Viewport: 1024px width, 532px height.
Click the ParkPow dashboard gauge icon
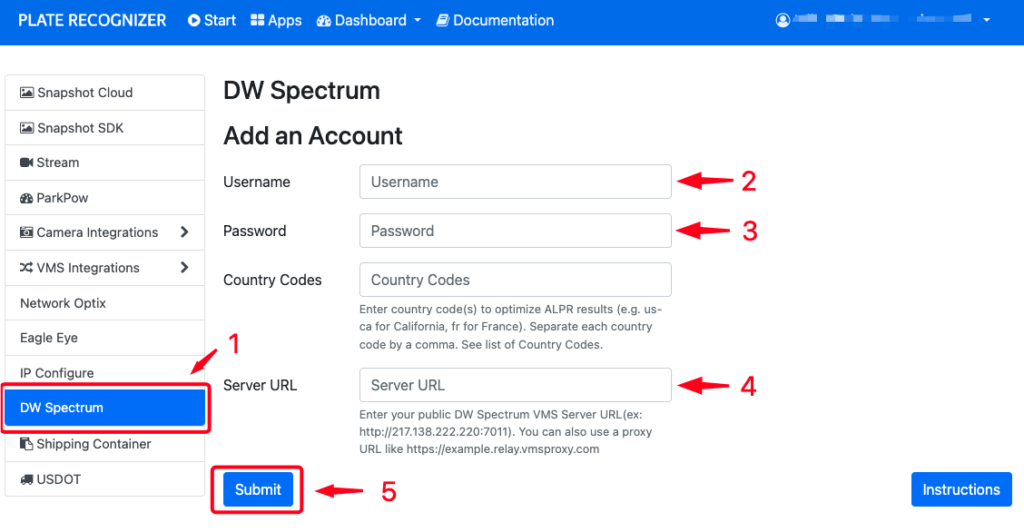tap(26, 198)
